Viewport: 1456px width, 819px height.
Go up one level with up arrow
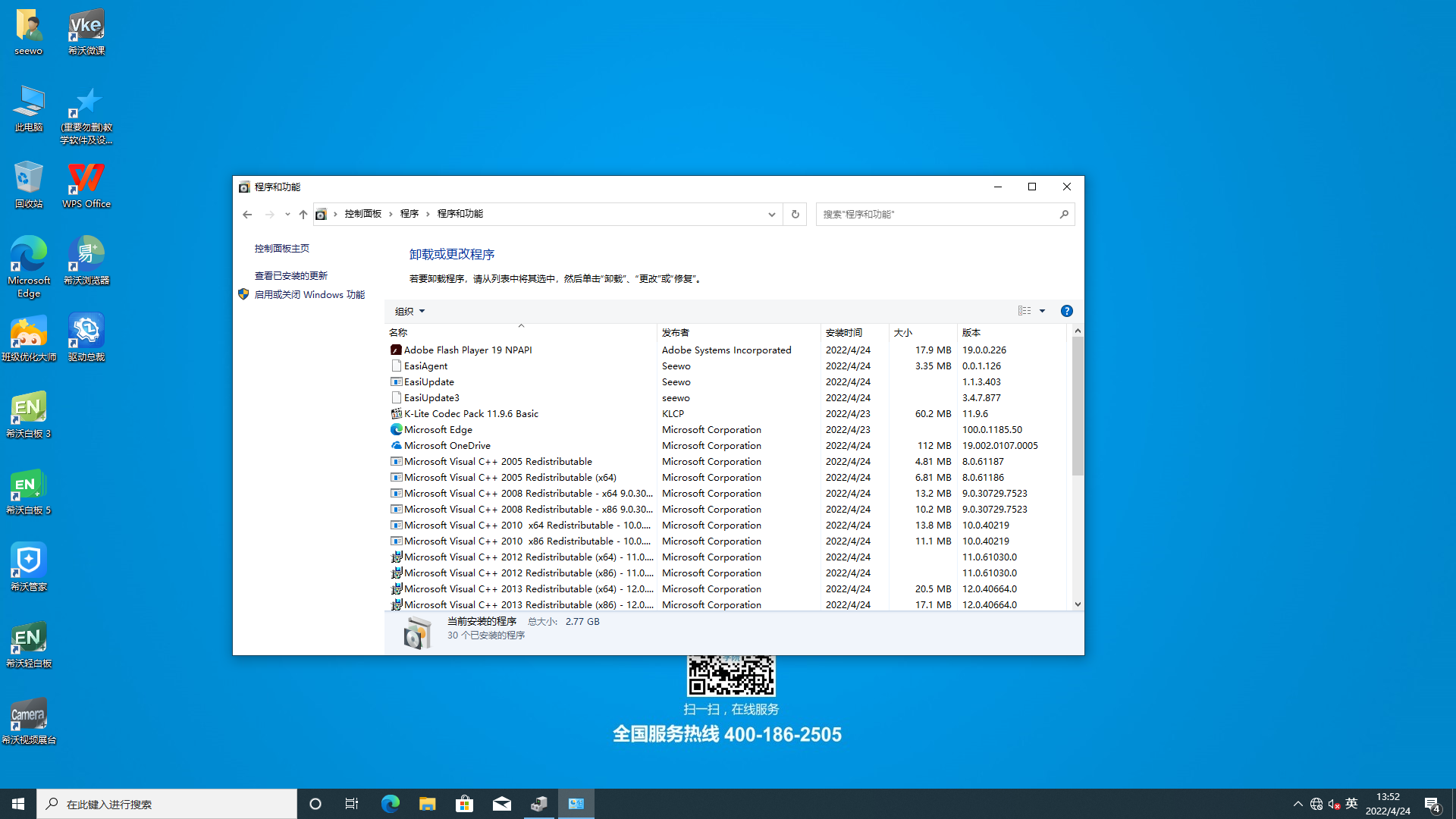click(303, 215)
